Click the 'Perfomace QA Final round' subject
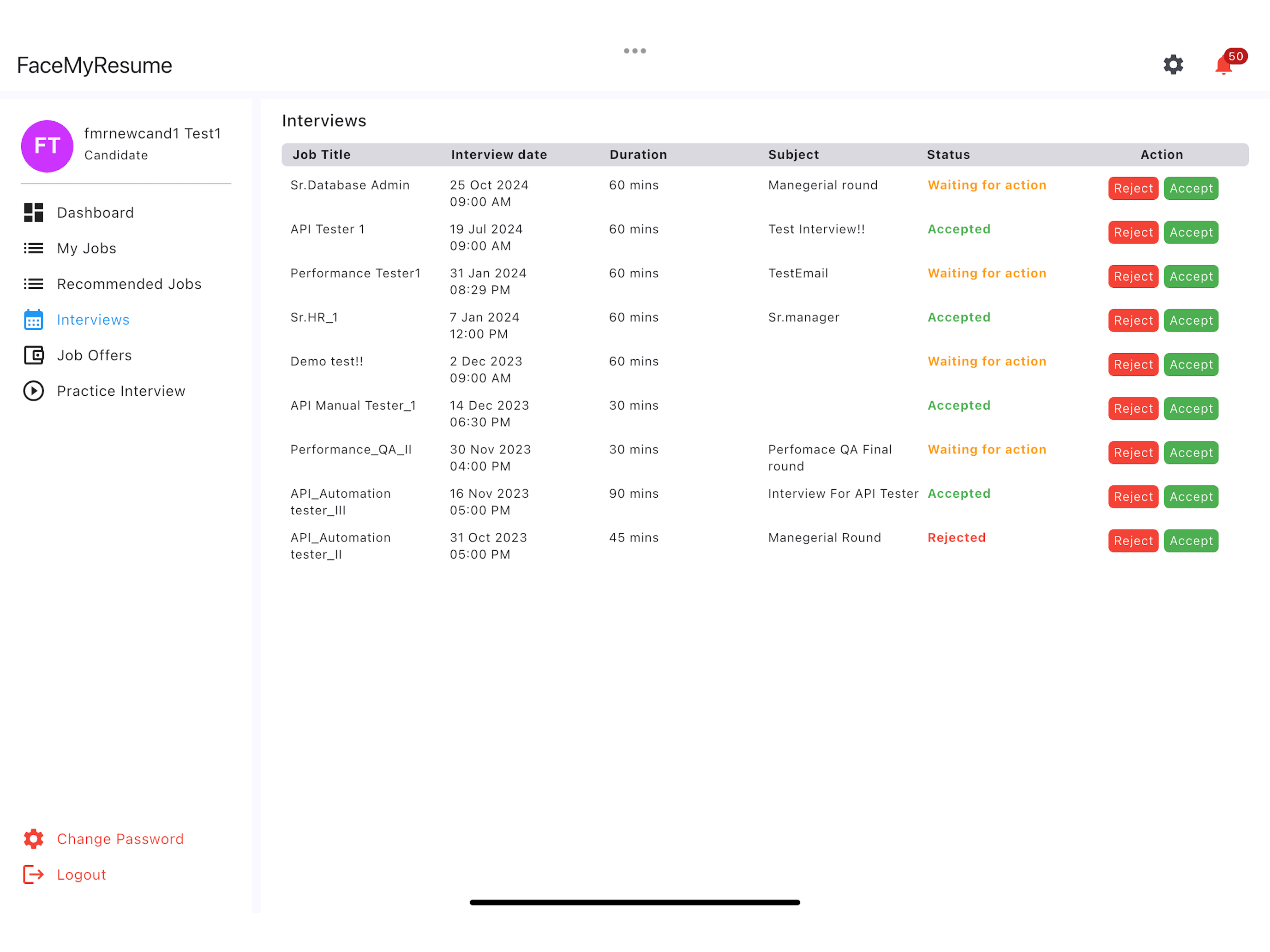Screen dimensions: 1270x952 point(830,458)
